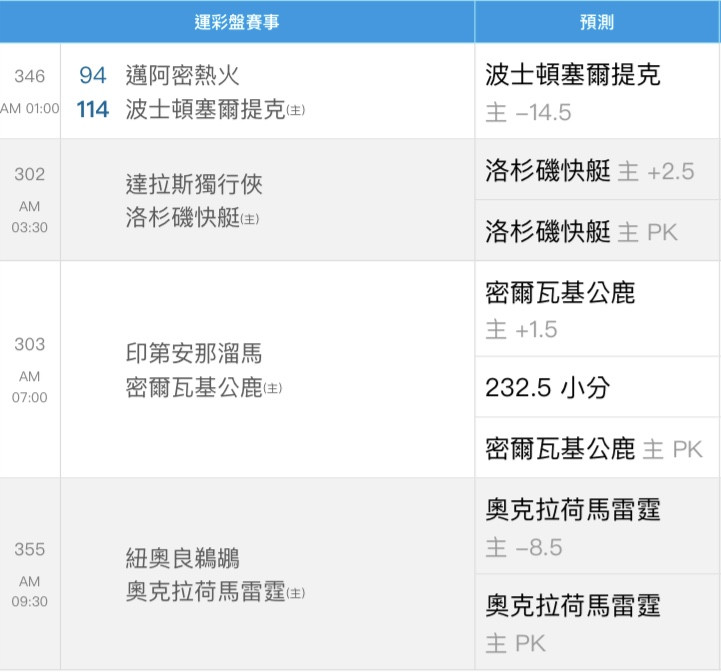The image size is (721, 672).
Task: Select prediction 波士頓塞爾提克 主 -14.5
Action: [597, 92]
